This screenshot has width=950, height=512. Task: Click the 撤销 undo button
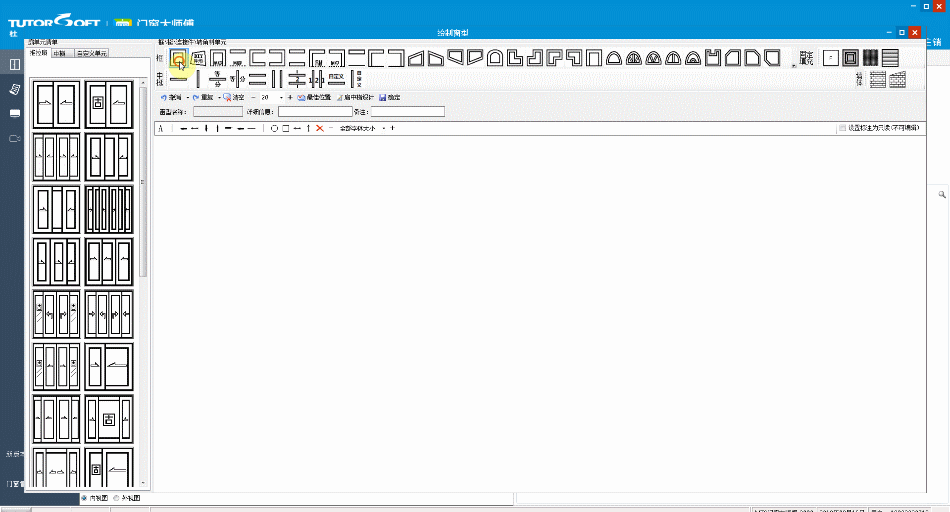point(171,98)
